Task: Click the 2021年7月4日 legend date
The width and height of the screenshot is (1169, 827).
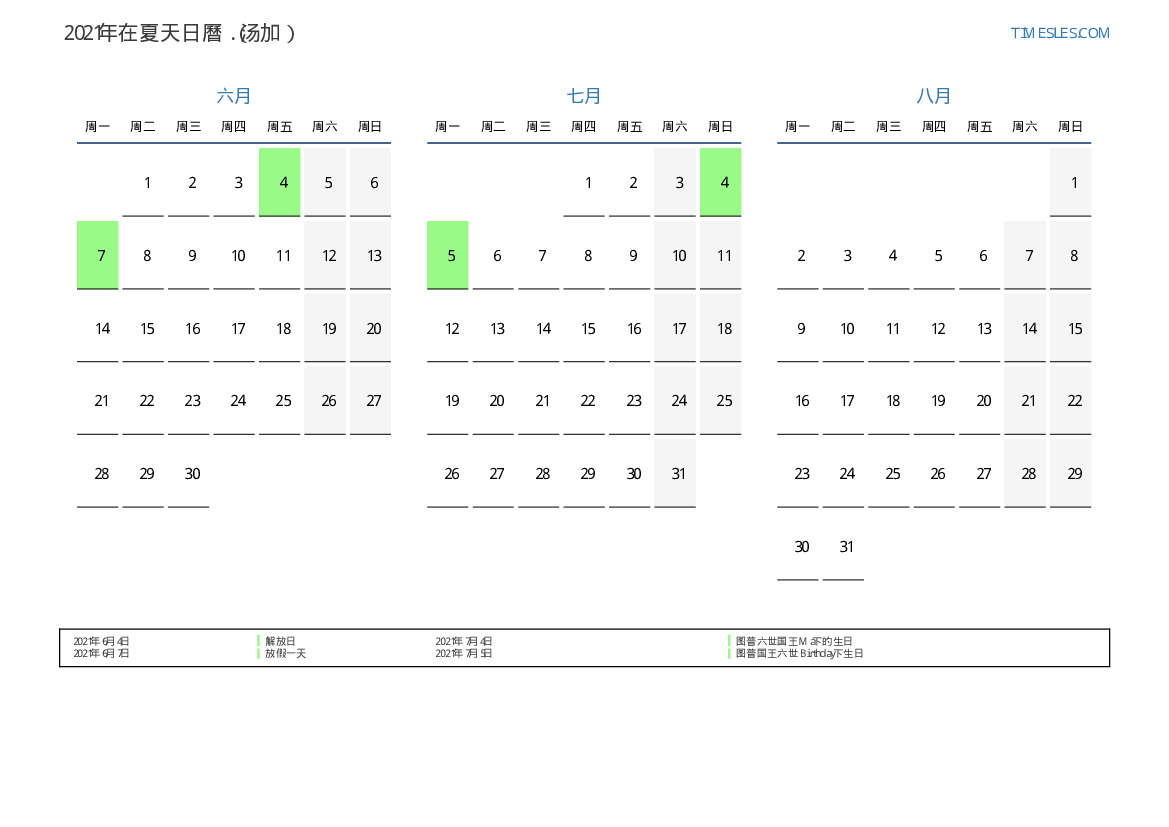Action: [463, 641]
